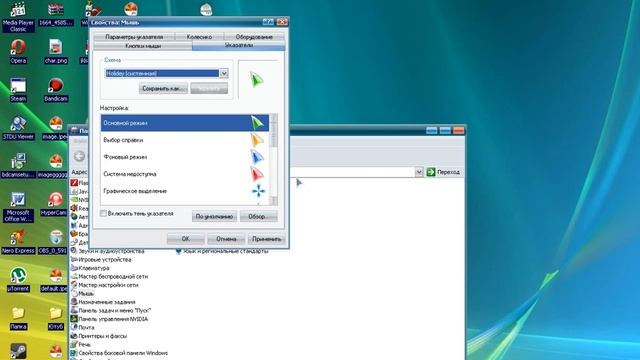Screen dimensions: 640x360
Task: Switch to the Кнопки мыши tab
Action: click(143, 46)
